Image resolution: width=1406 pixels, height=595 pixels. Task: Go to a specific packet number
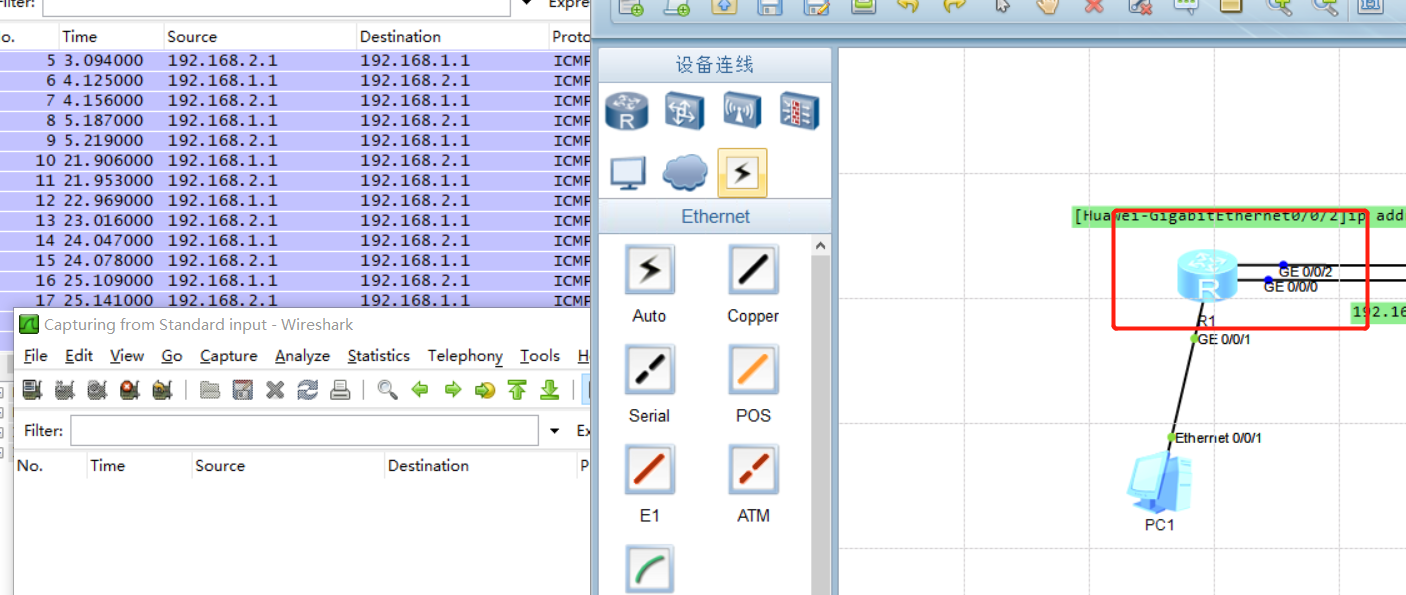point(485,389)
